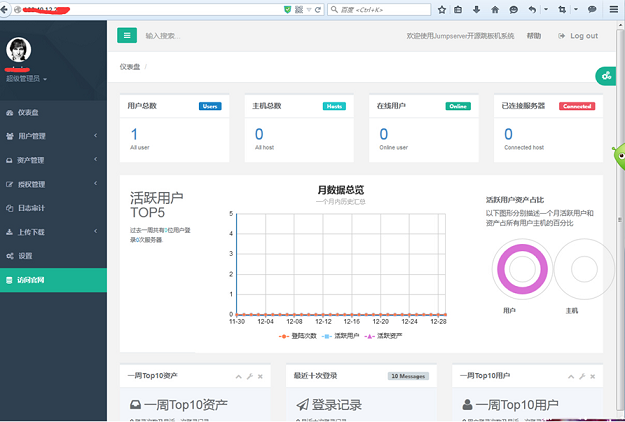This screenshot has height=422, width=625.
Task: Click the gears icon beside 设置
Action: (10, 256)
